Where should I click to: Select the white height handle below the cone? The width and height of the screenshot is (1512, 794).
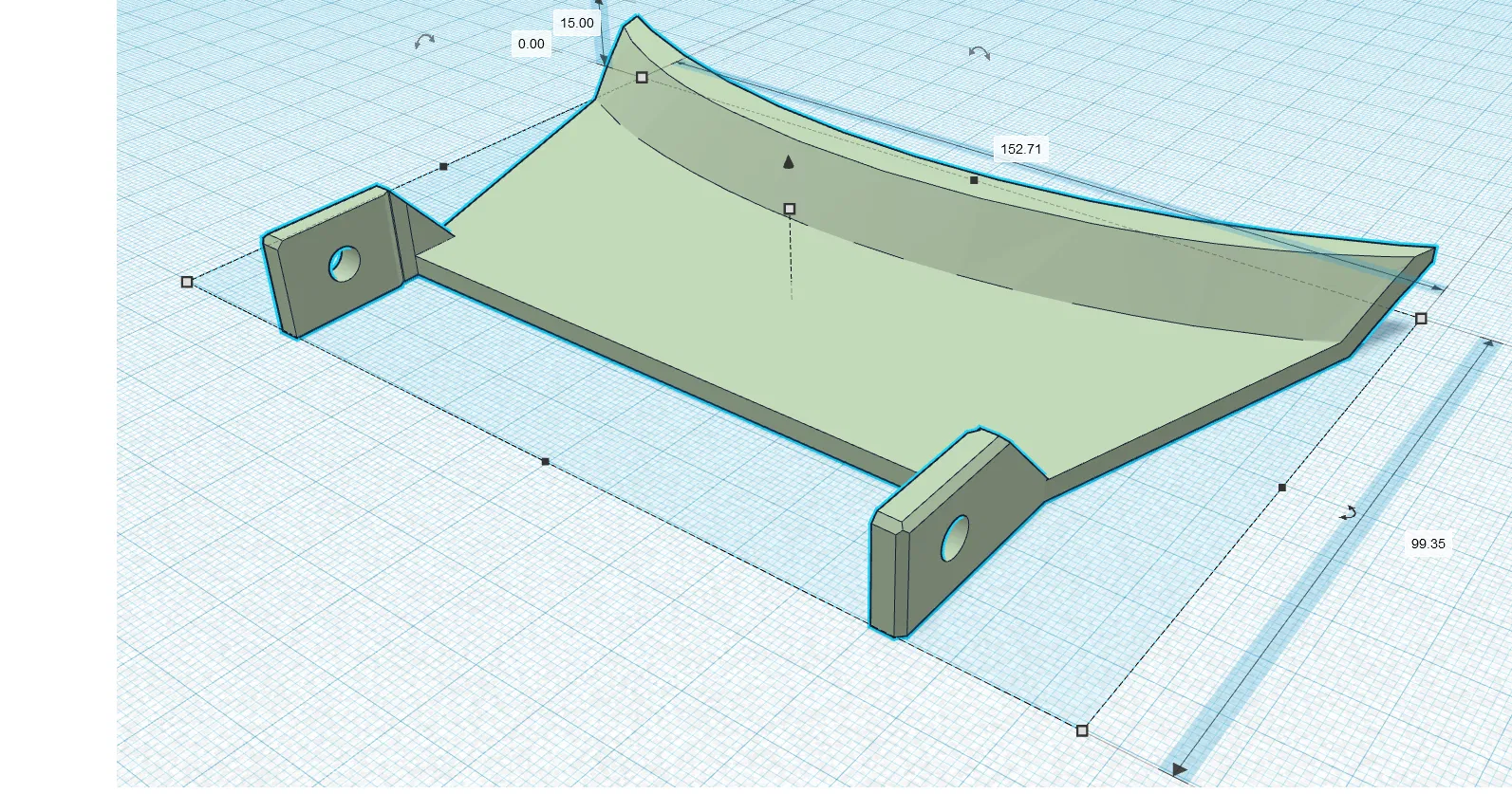[x=789, y=209]
